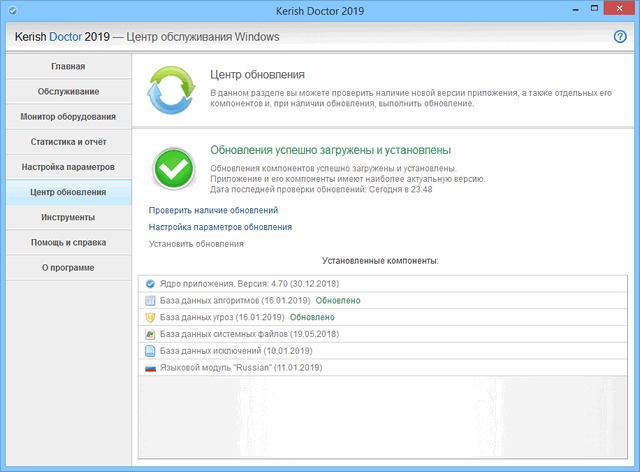Click the Russian flag language module icon
Screen dimensions: 640x472
click(150, 368)
